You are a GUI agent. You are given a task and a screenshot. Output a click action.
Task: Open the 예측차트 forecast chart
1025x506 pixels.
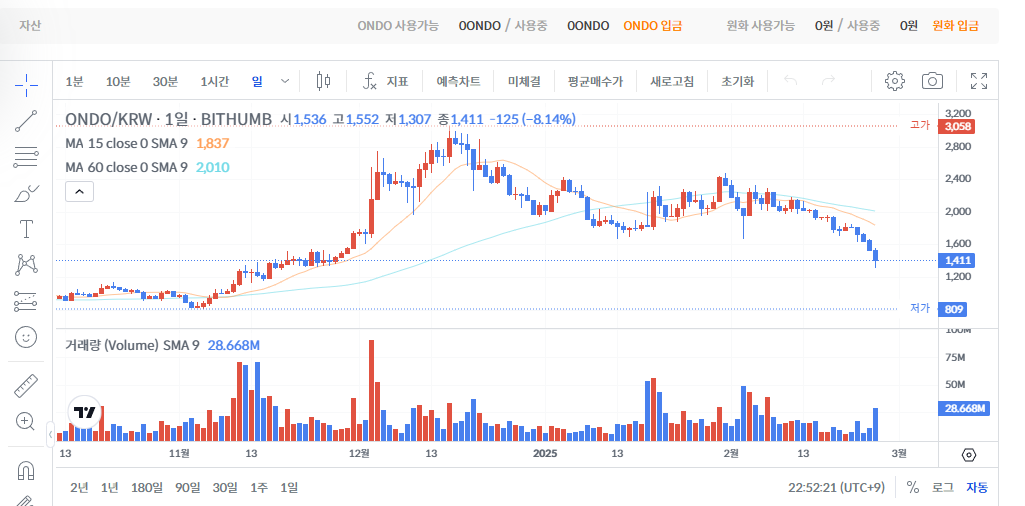pos(458,82)
